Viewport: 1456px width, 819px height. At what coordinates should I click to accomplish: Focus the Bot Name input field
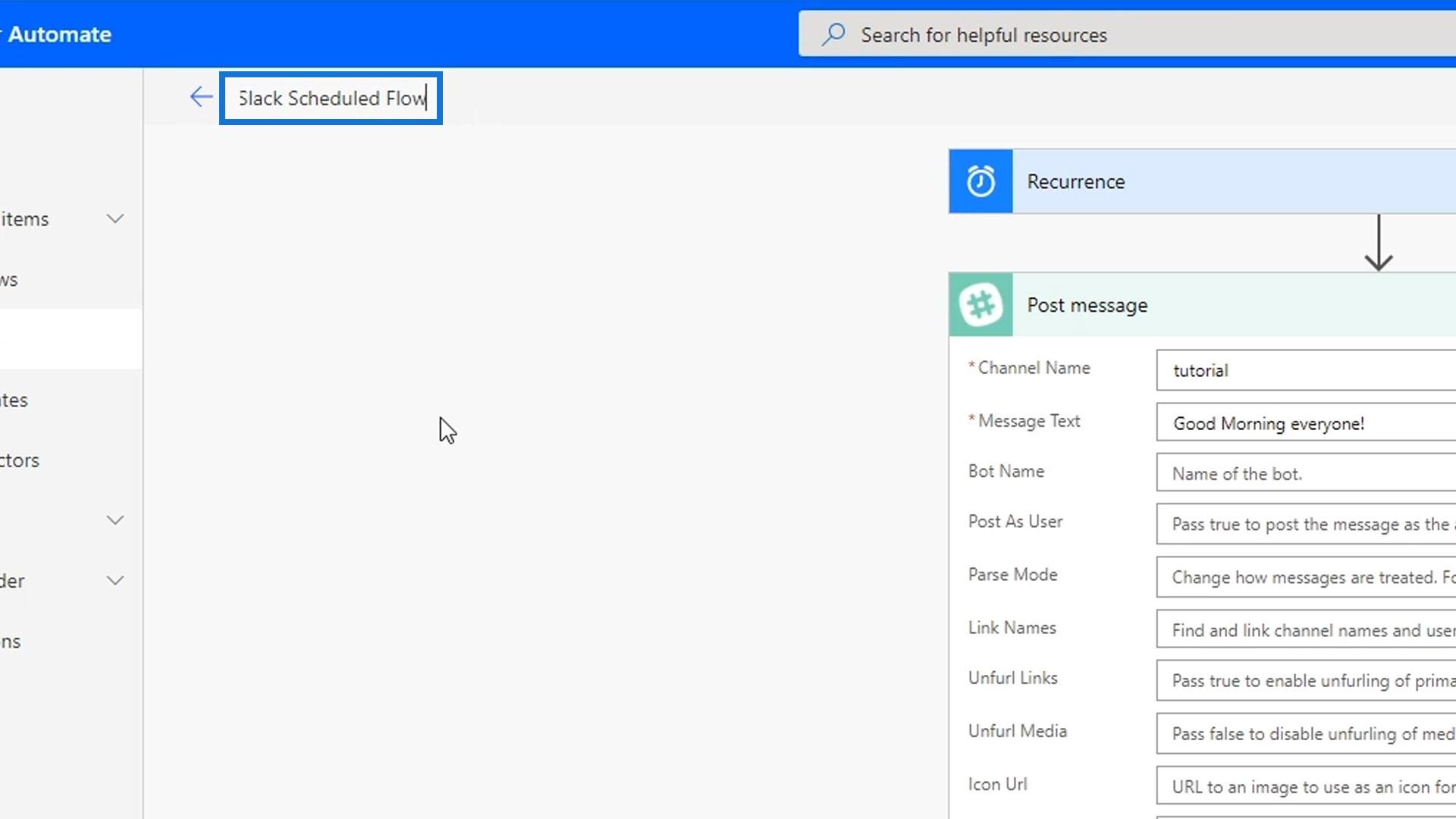(x=1304, y=474)
